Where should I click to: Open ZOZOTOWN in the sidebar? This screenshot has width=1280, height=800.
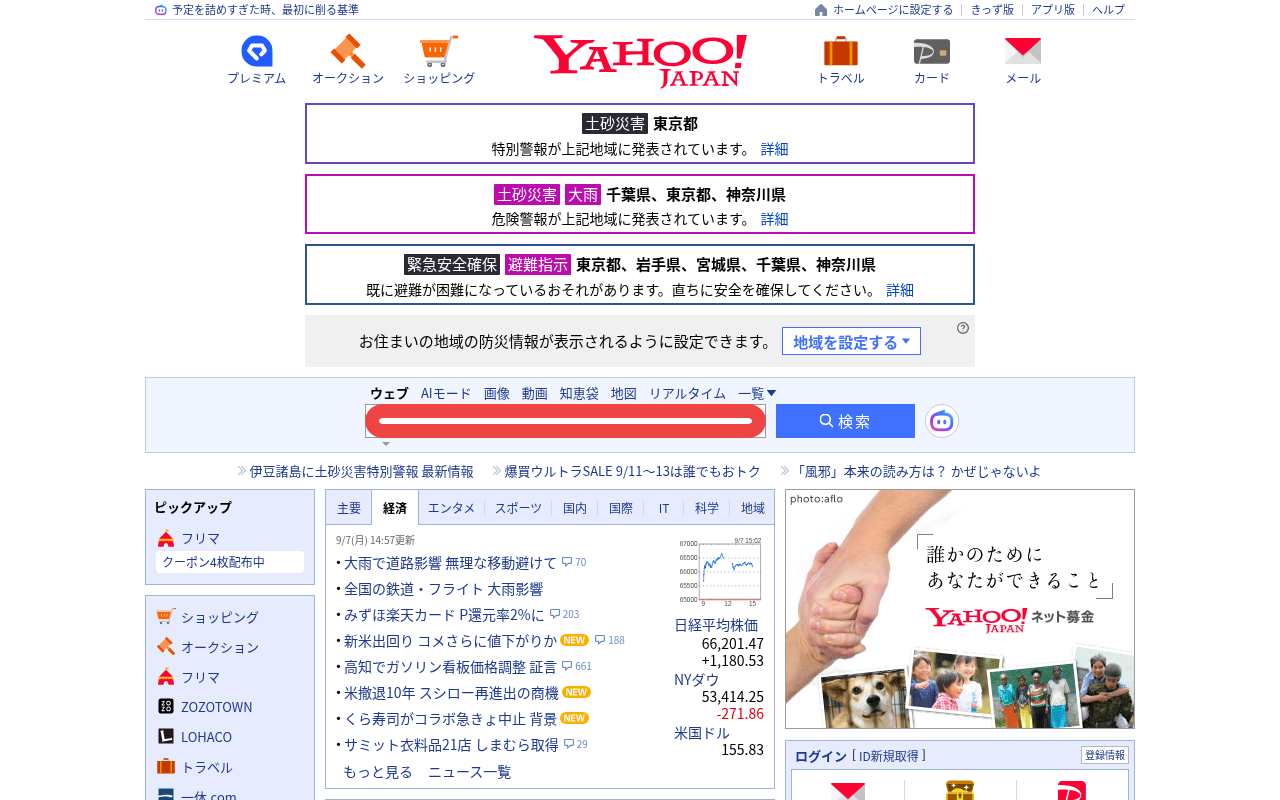[217, 707]
